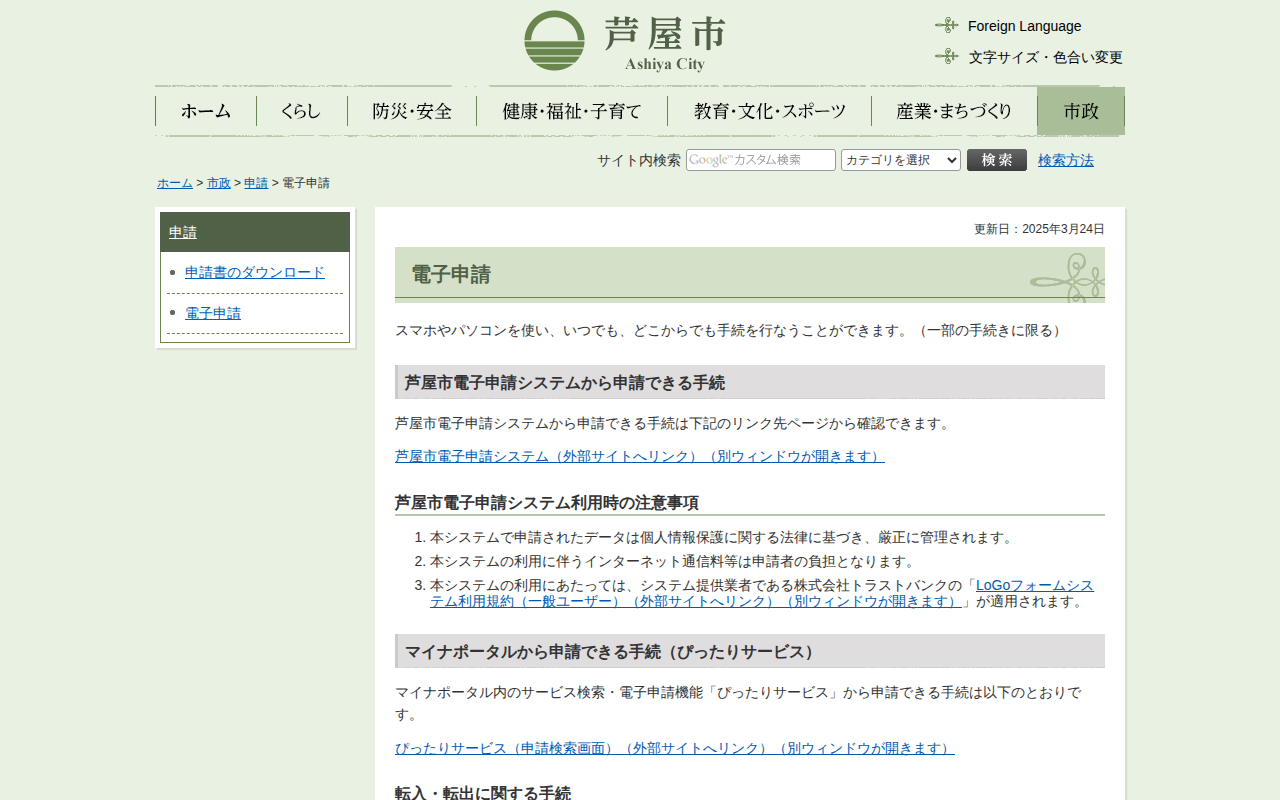Open 文字サイズ・色合い変更 settings
This screenshot has height=800, width=1280.
point(1045,57)
